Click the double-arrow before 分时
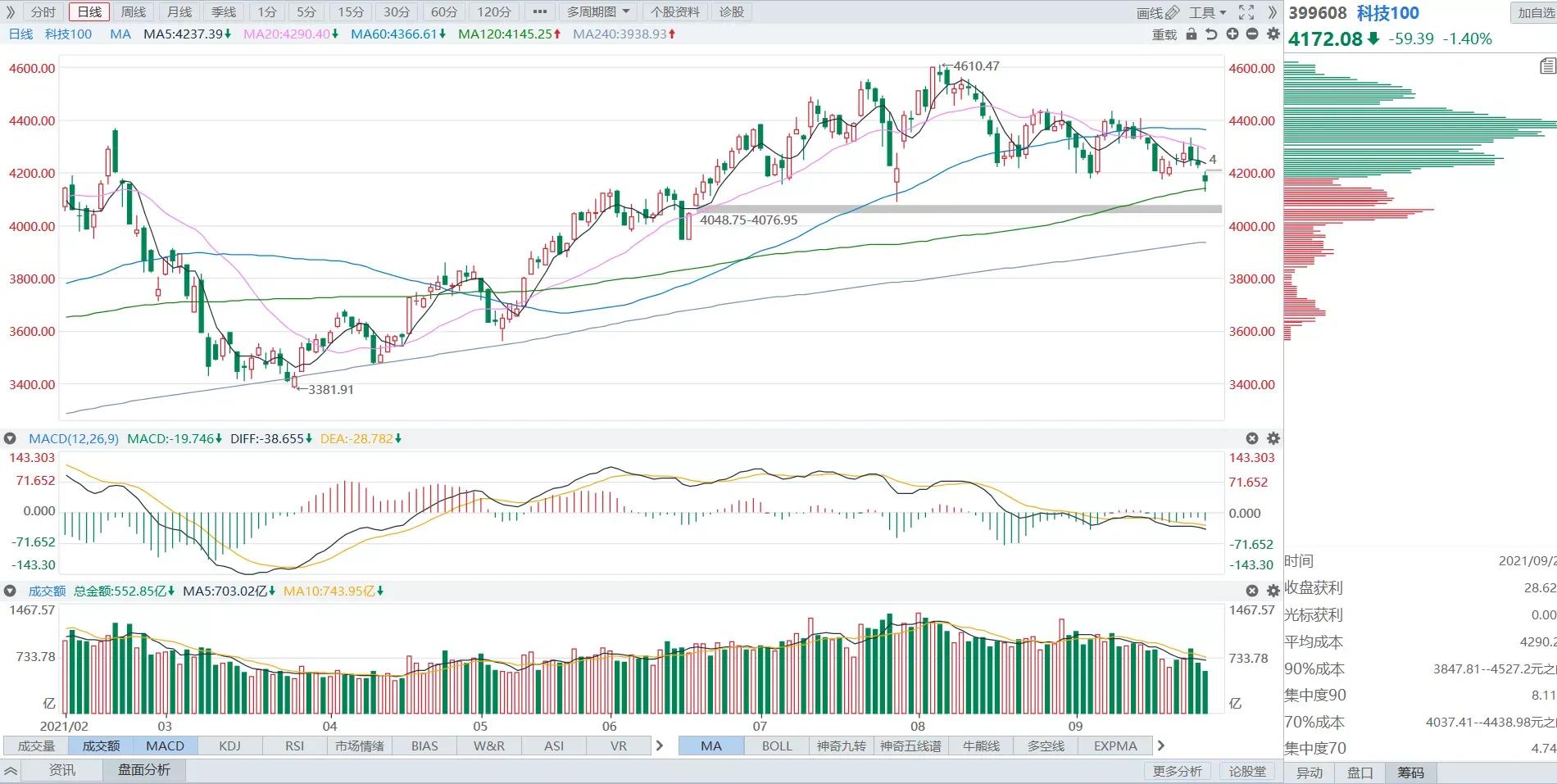Image resolution: width=1557 pixels, height=784 pixels. click(11, 12)
